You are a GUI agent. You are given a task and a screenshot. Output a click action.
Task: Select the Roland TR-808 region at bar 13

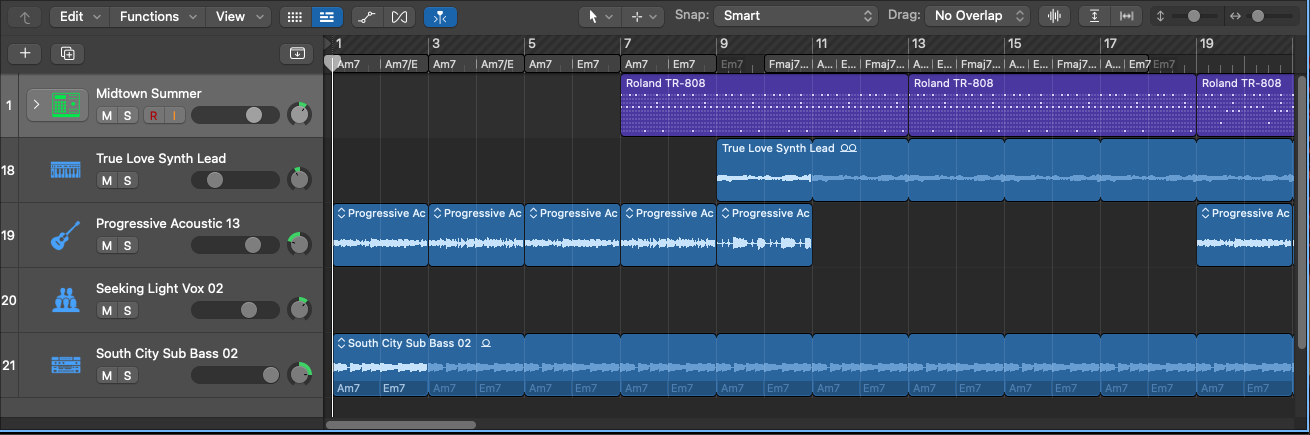pyautogui.click(x=1052, y=105)
